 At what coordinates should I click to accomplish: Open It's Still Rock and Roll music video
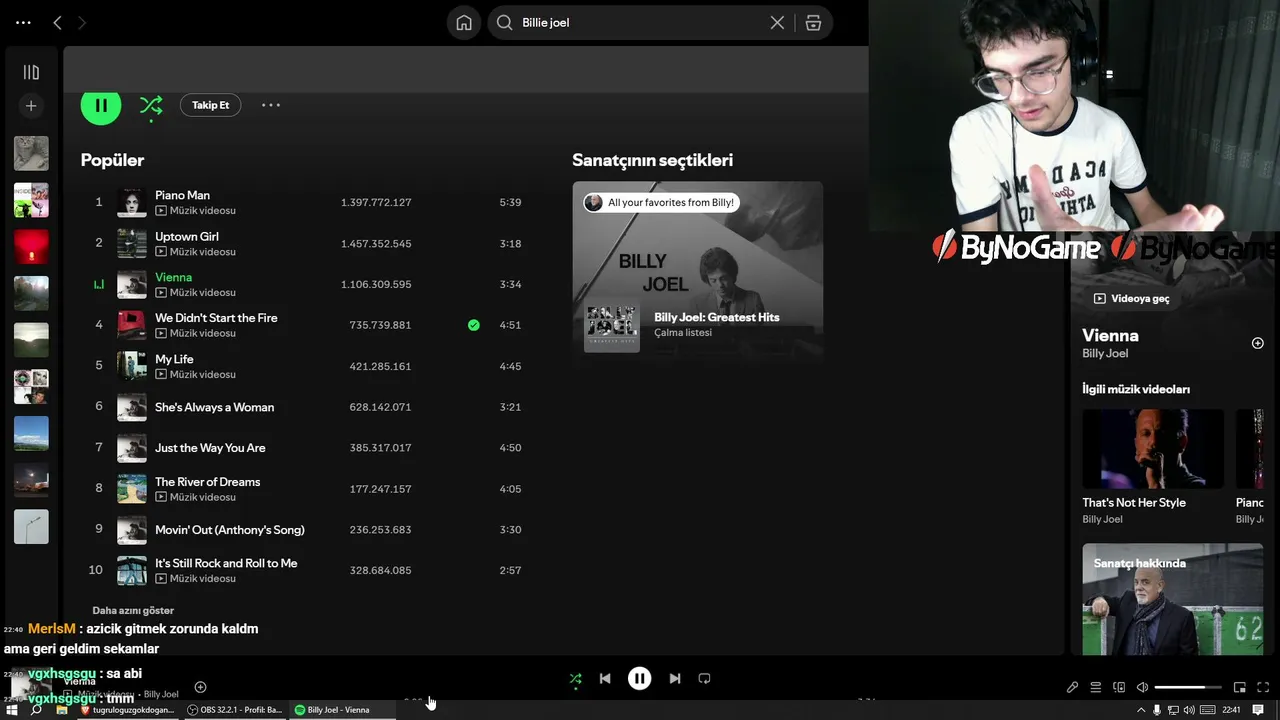click(x=196, y=579)
